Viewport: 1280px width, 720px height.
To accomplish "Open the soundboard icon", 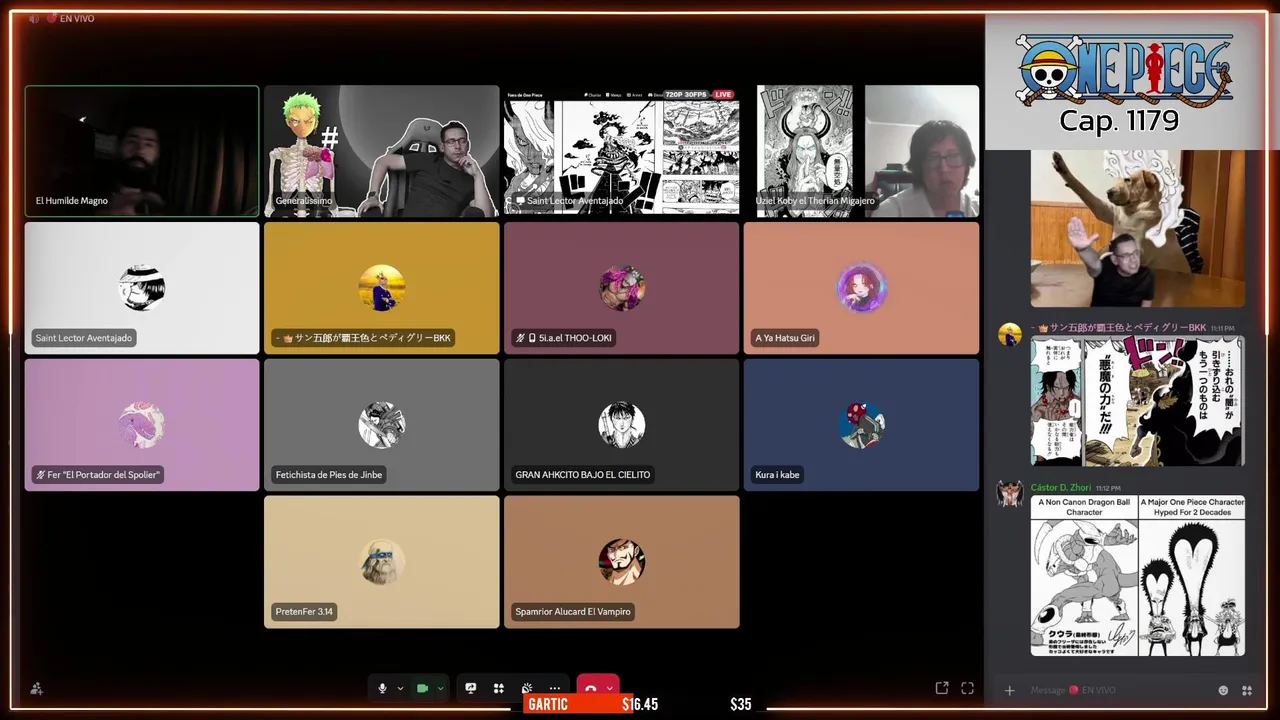I will pos(527,688).
